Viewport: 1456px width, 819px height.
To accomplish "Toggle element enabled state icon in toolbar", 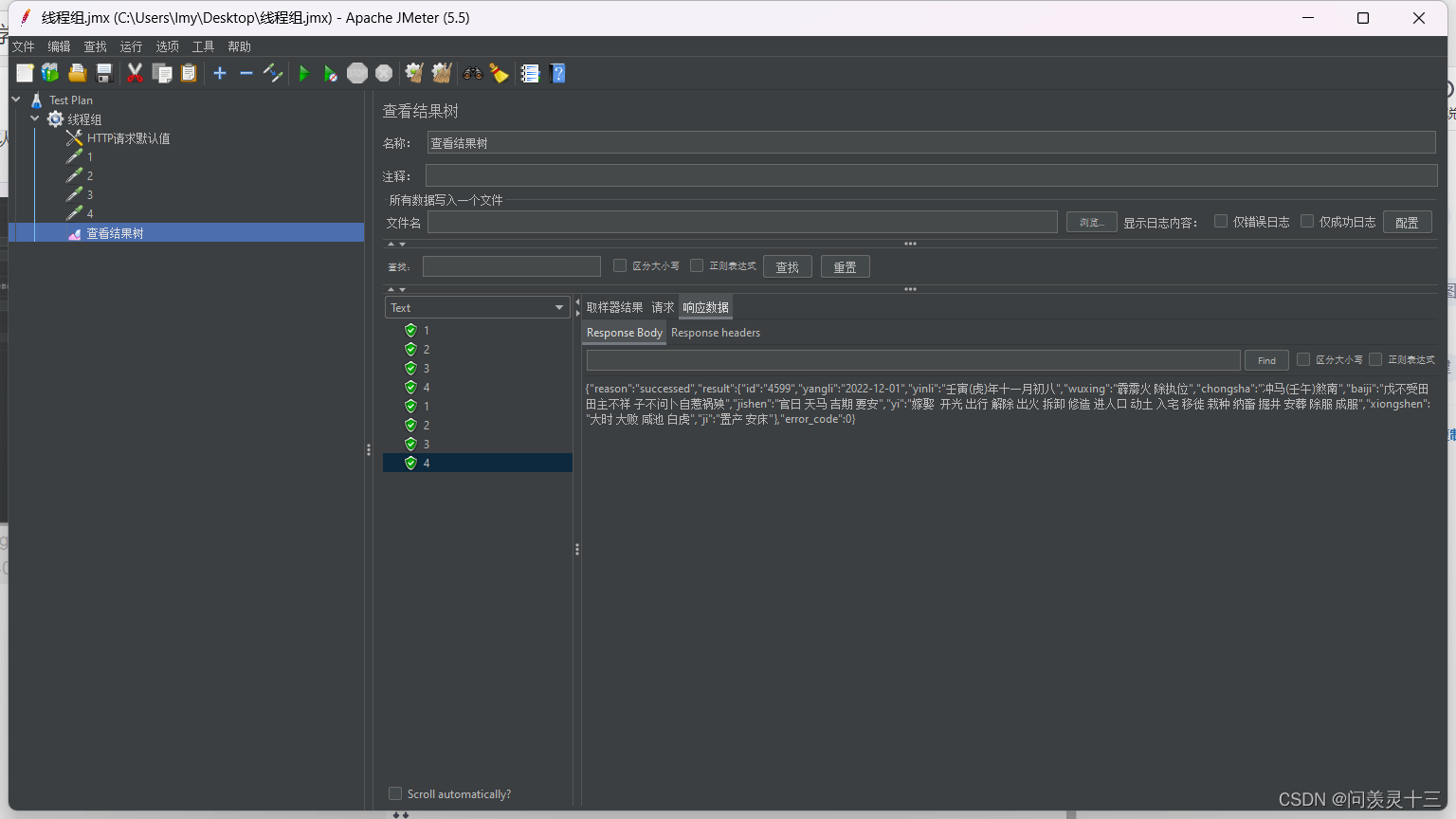I will 273,73.
